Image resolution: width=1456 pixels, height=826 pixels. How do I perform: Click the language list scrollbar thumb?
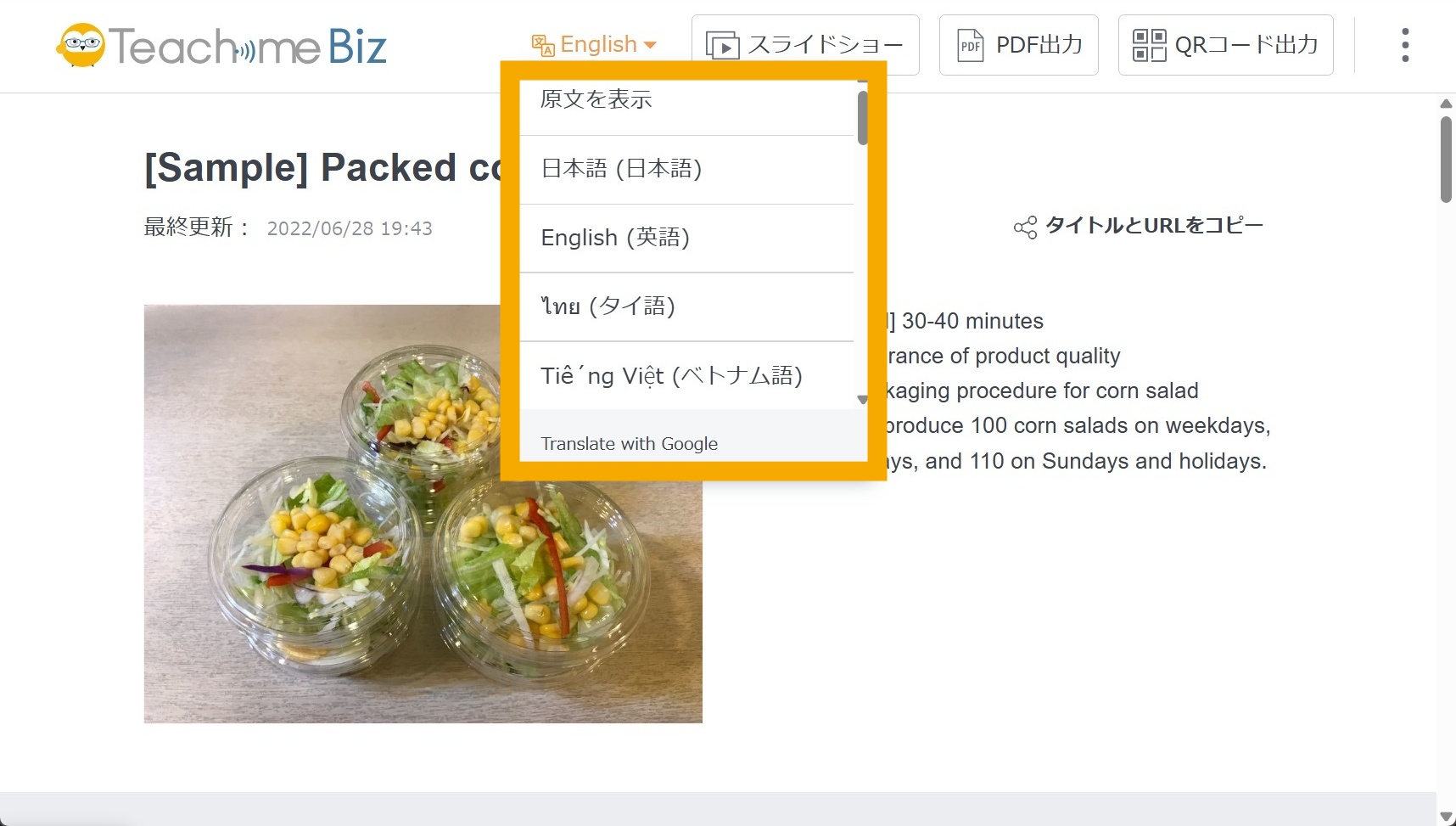(862, 118)
